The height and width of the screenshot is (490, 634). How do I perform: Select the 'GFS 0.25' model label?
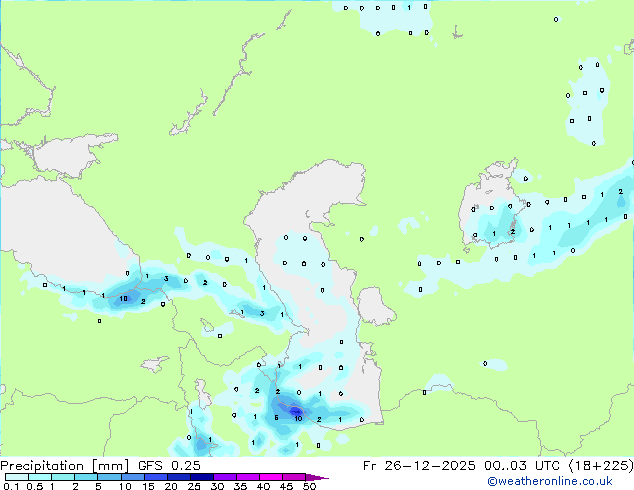click(169, 466)
